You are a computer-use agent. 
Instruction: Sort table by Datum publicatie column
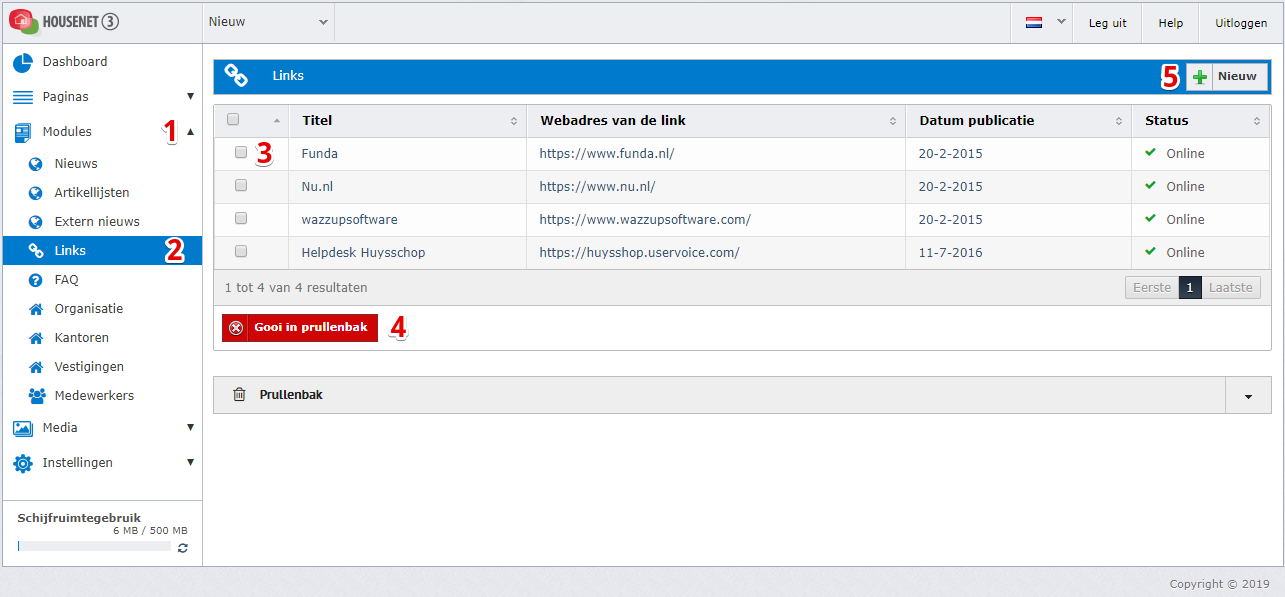1018,121
